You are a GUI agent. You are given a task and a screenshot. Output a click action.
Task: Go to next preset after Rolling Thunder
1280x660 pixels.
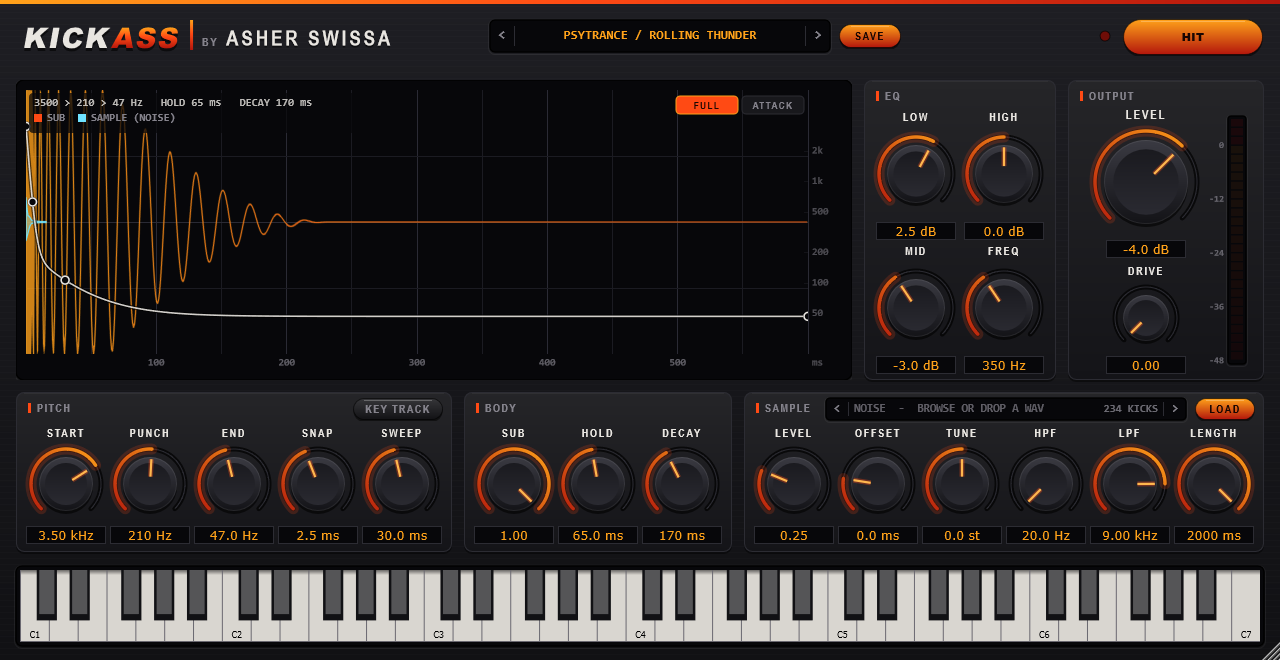[x=818, y=36]
